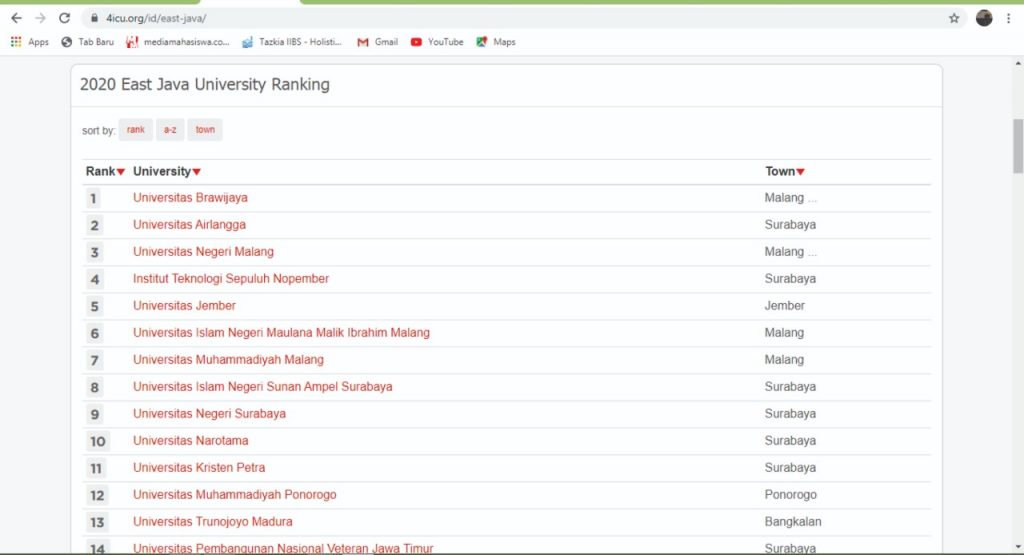Screen dimensions: 1024x555
Task: Sort the list by a-z button
Action: [170, 129]
